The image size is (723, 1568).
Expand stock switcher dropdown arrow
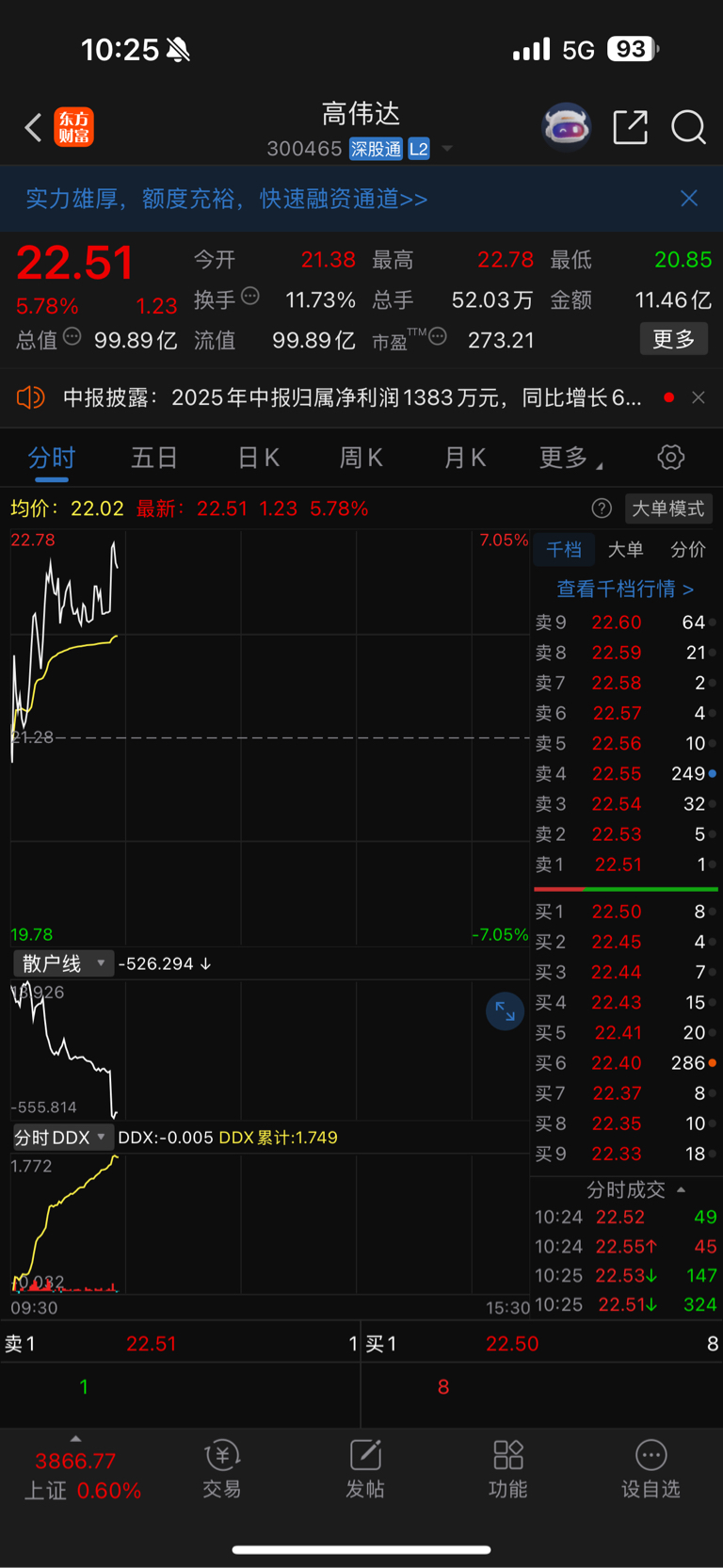point(447,149)
